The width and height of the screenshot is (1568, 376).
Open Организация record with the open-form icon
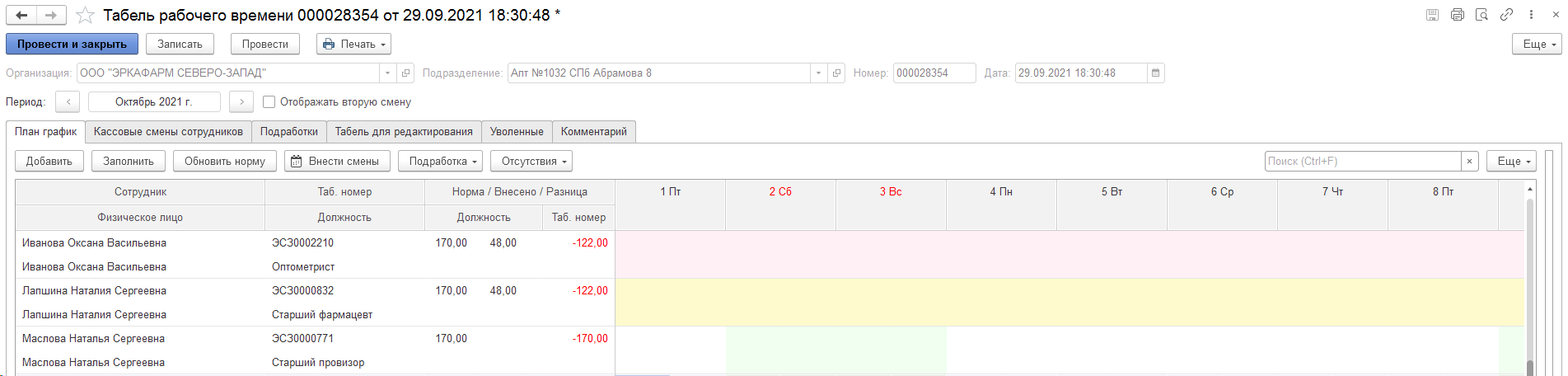point(405,73)
